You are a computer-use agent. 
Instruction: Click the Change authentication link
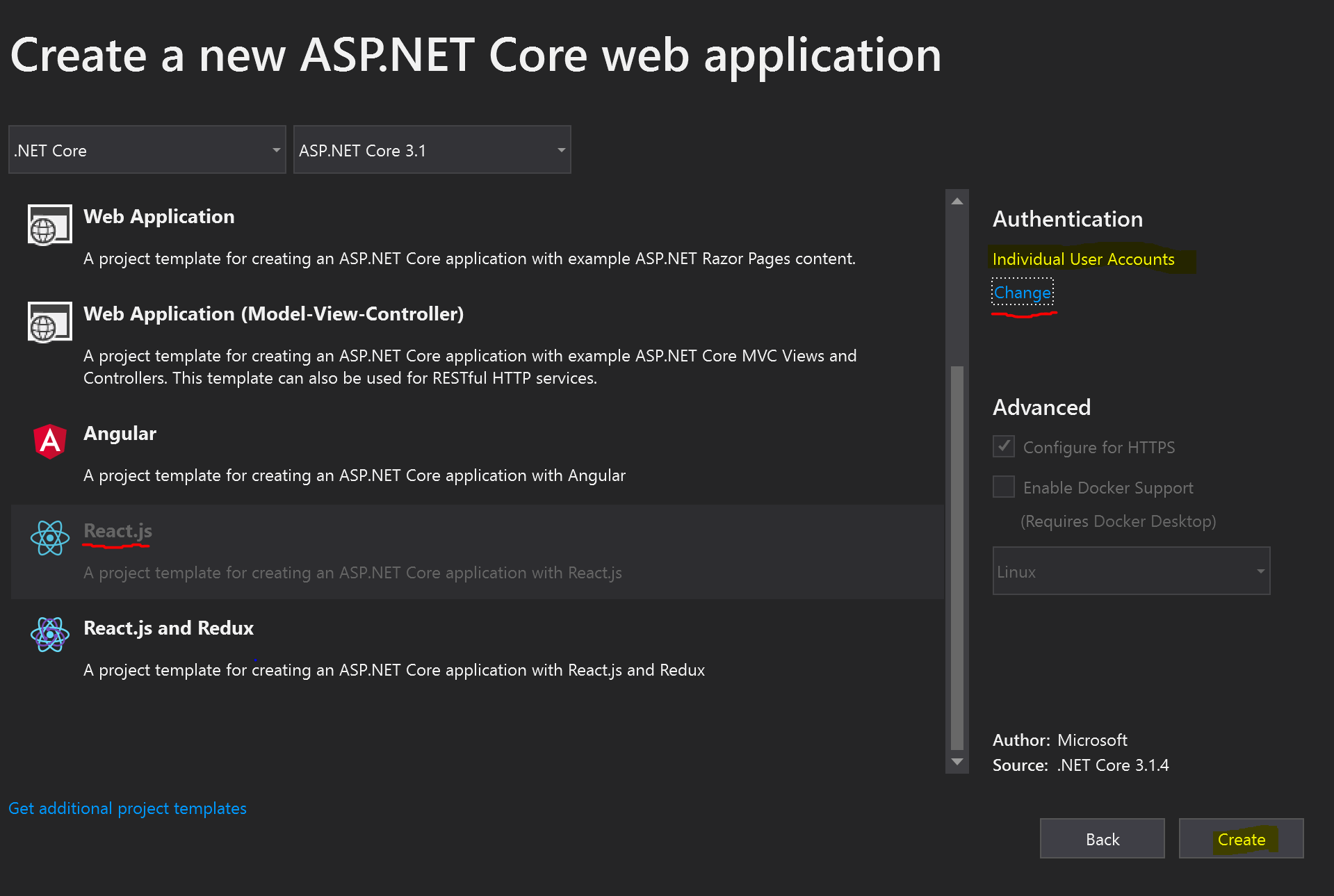coord(1023,293)
